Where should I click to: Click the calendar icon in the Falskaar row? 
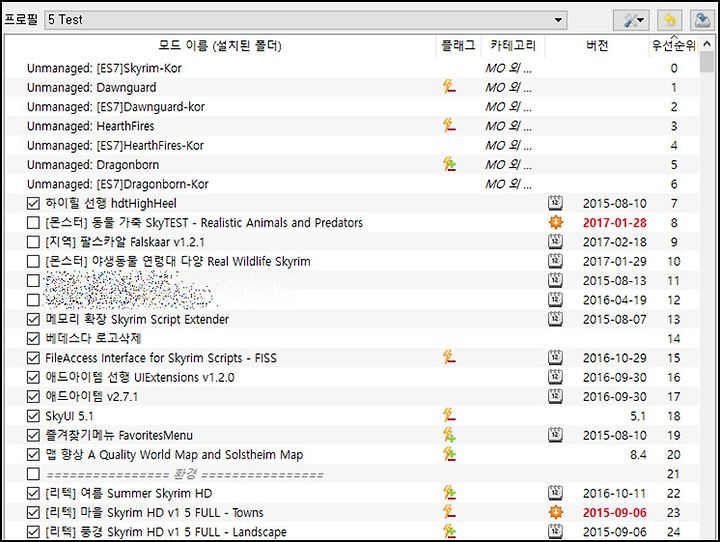pos(555,241)
